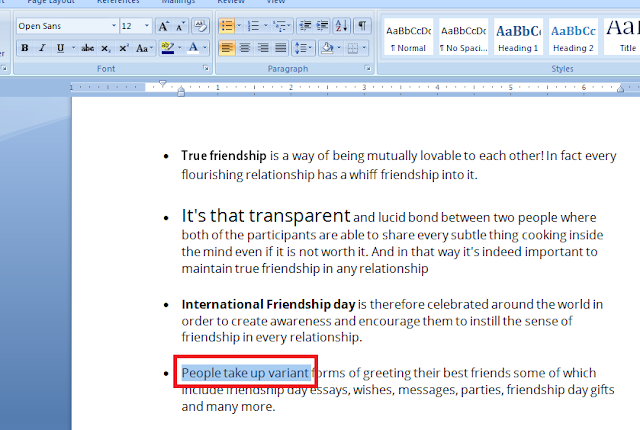This screenshot has width=640, height=430.
Task: Click the Borders icon
Action: (x=353, y=48)
